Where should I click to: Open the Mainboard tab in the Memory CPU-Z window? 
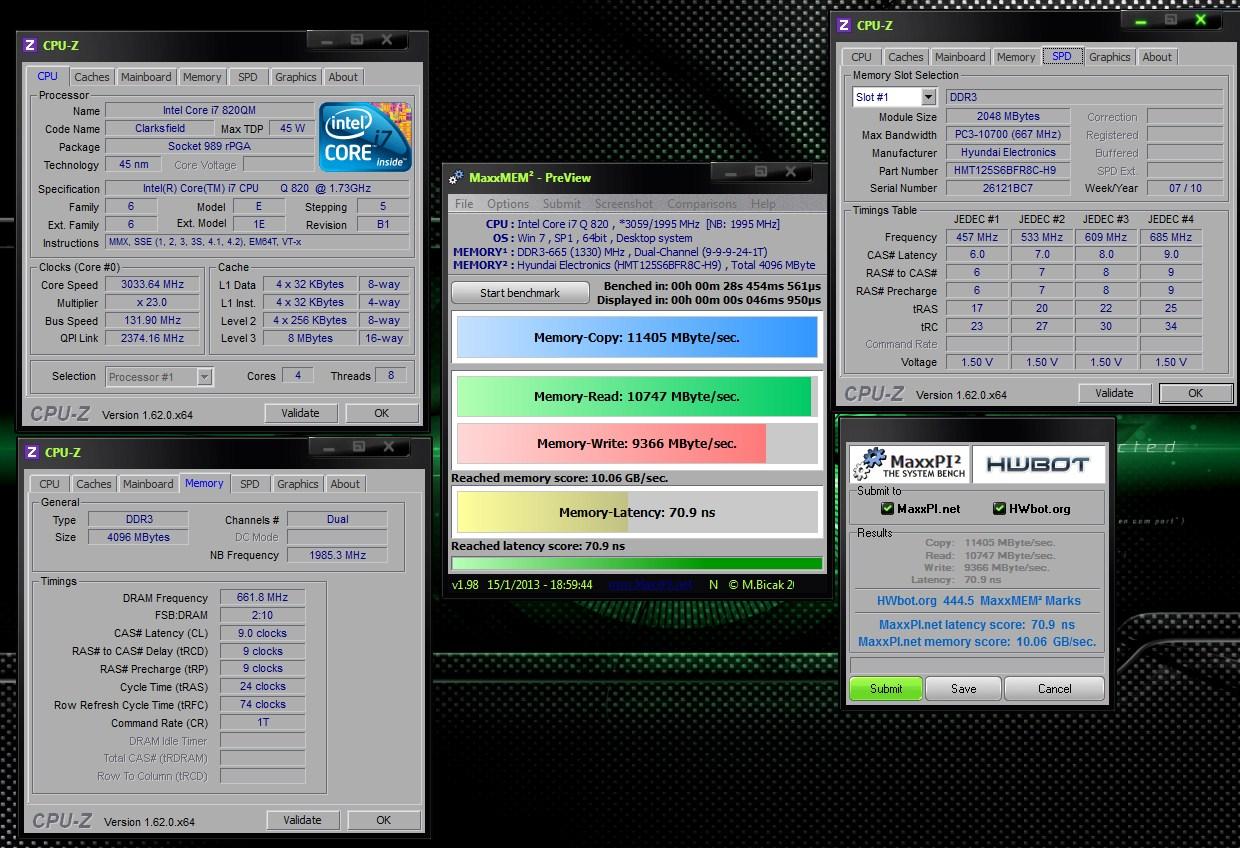point(148,484)
